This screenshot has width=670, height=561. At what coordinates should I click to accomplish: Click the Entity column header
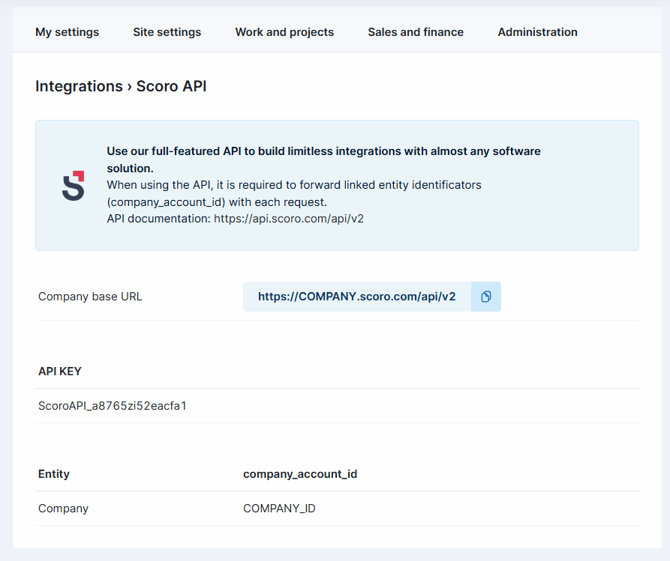click(54, 474)
